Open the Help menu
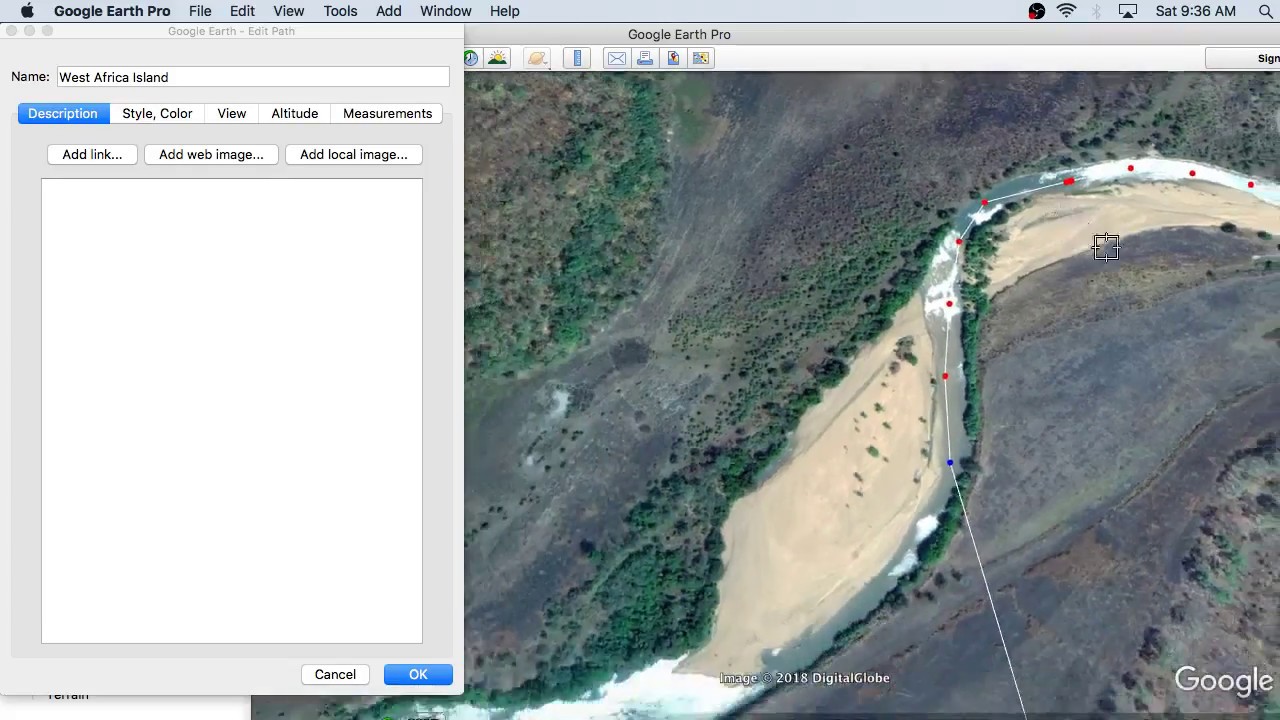The width and height of the screenshot is (1280, 720). (505, 11)
